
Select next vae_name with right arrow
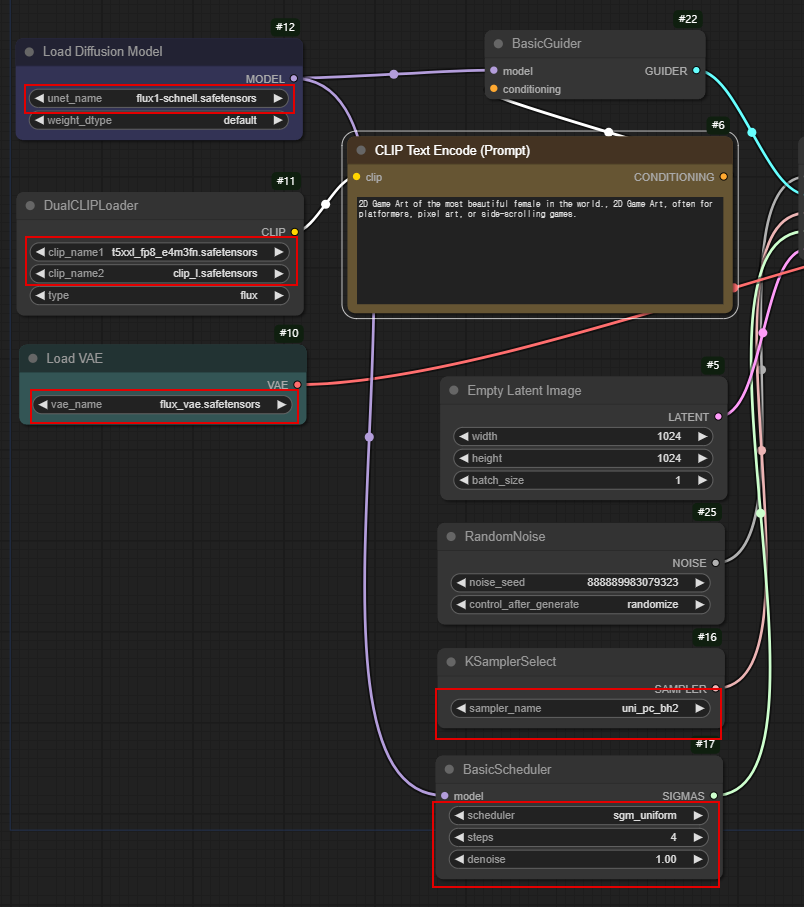[281, 404]
